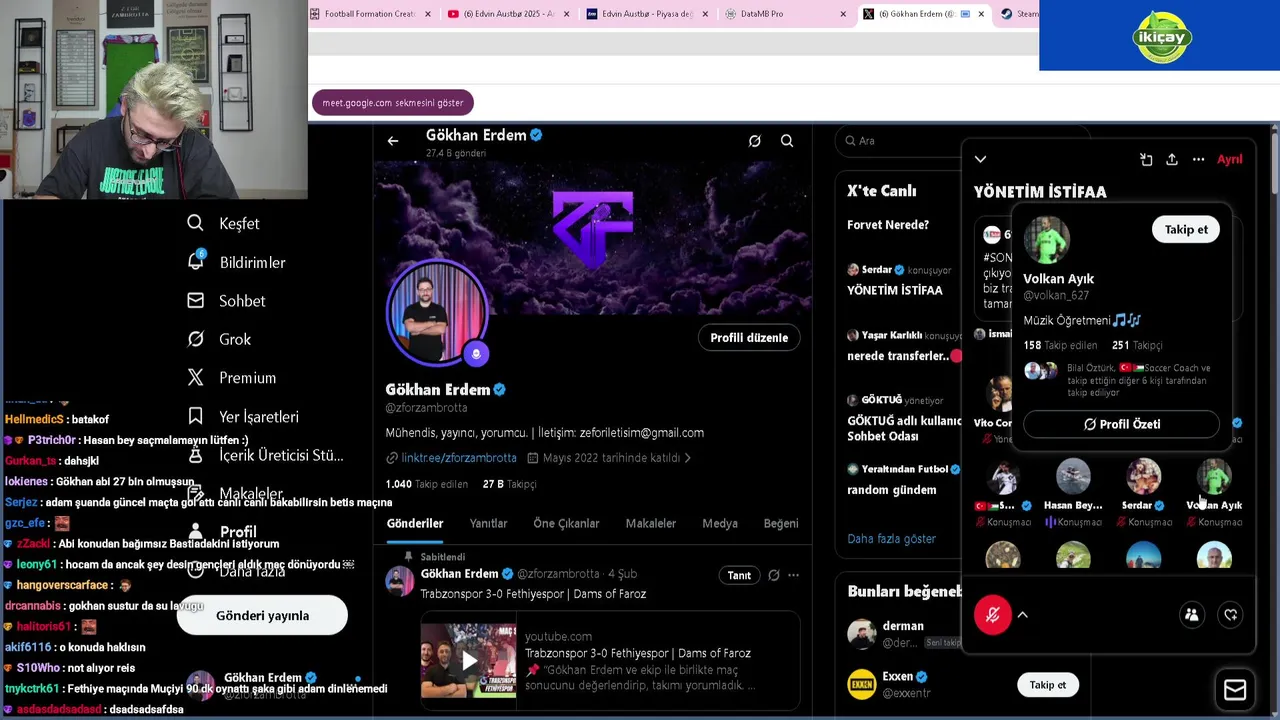Click the Gönderi yayınla button

coord(262,615)
